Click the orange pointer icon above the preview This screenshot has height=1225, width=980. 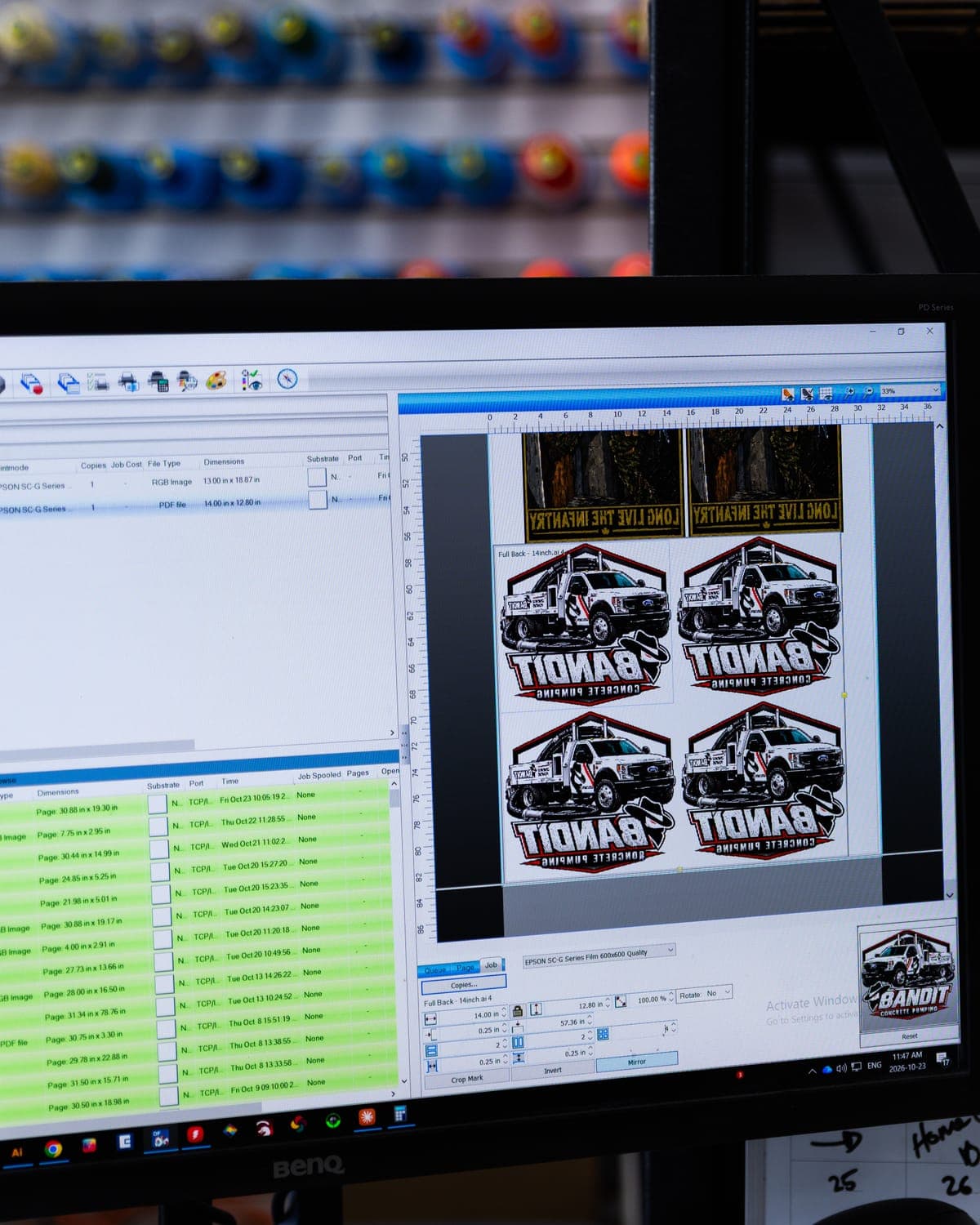click(x=787, y=394)
